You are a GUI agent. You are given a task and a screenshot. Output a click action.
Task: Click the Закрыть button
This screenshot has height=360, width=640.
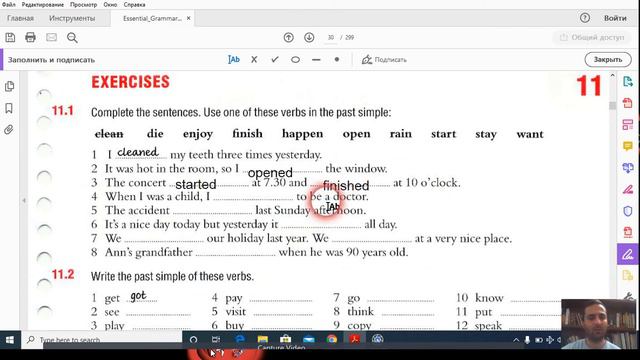[x=608, y=60]
